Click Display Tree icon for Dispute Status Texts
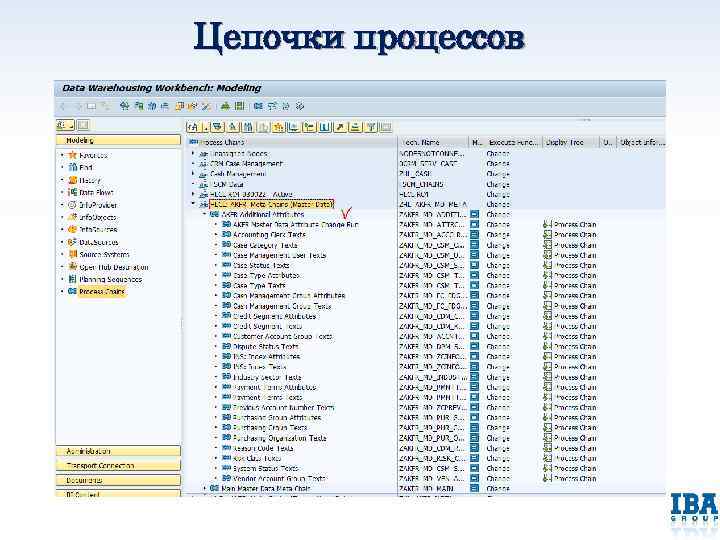The image size is (720, 540). [547, 346]
